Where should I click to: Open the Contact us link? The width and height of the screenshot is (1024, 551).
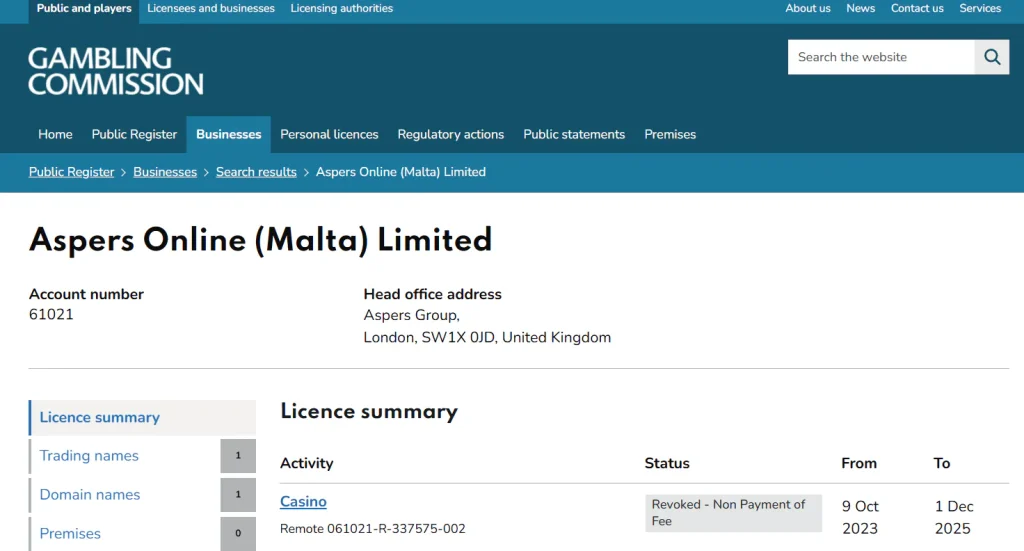[917, 8]
